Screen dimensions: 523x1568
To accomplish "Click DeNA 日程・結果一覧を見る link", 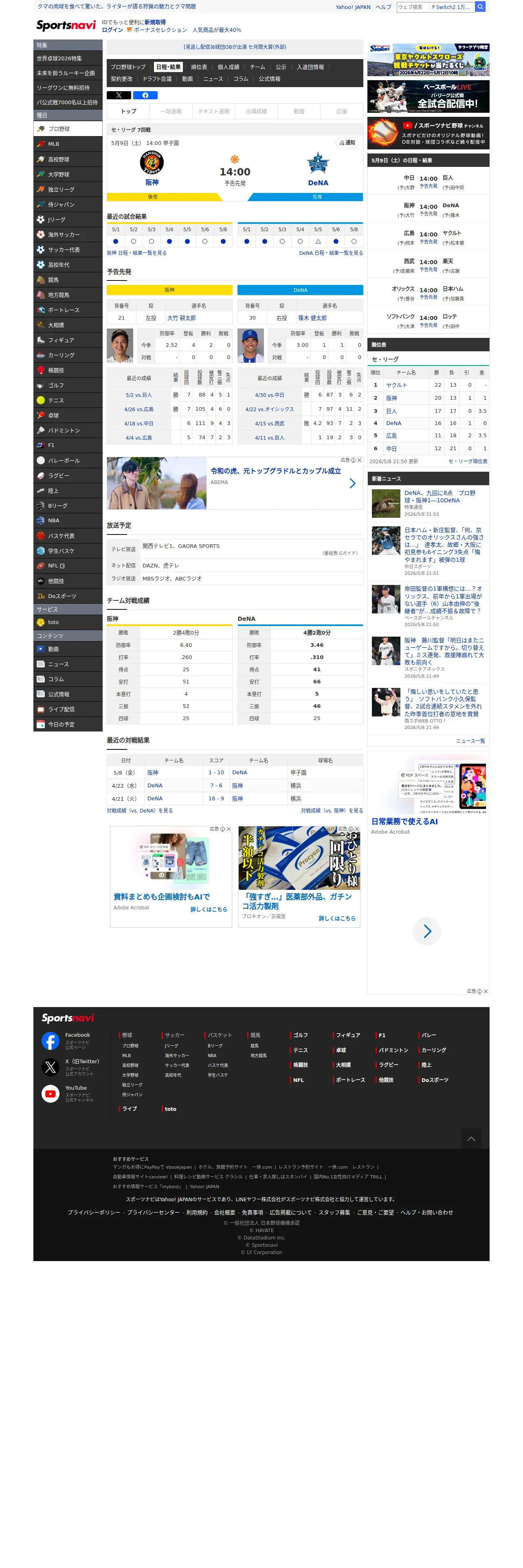I will pyautogui.click(x=331, y=253).
